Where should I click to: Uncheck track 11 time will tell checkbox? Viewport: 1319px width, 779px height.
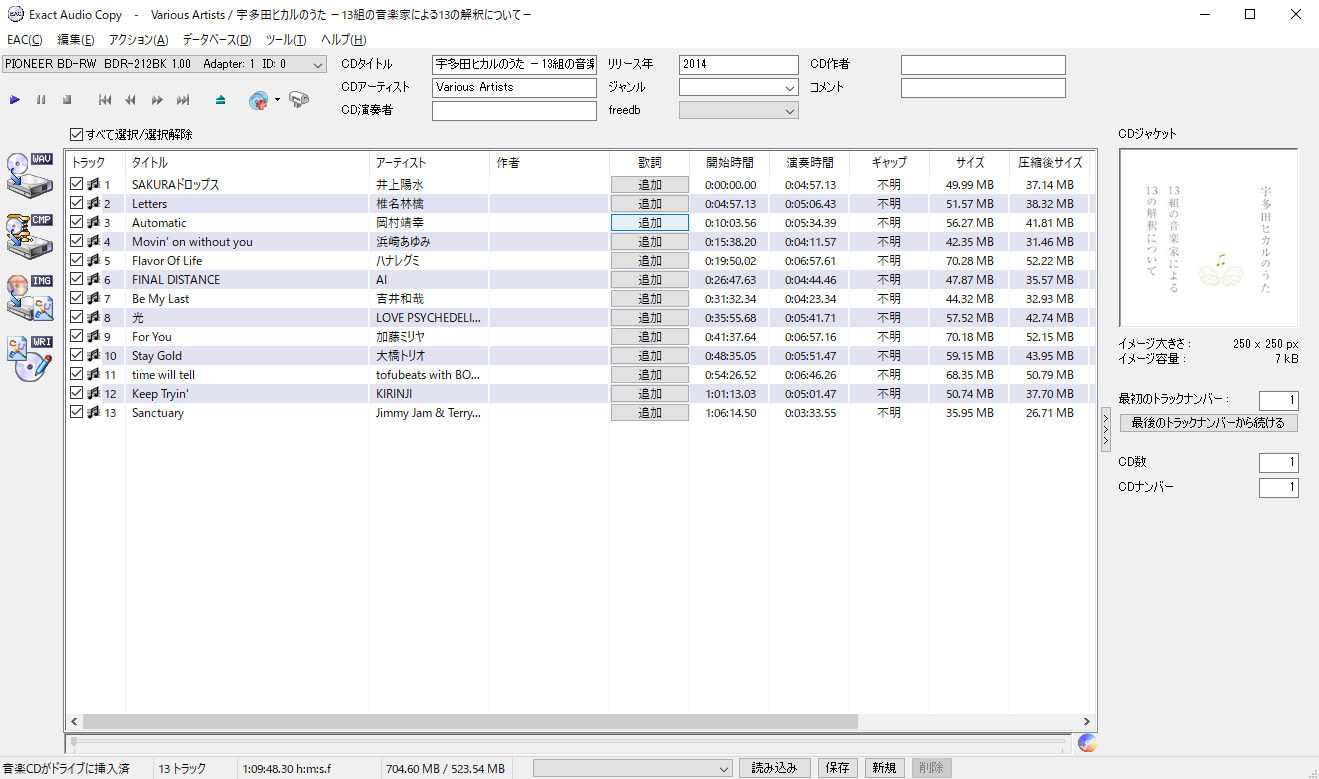77,374
